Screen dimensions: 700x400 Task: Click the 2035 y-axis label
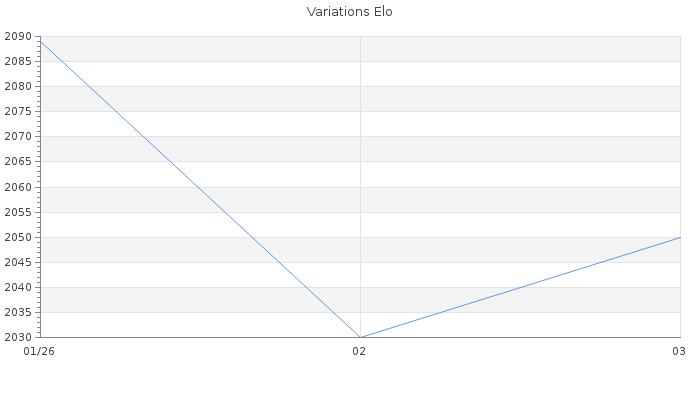tap(18, 312)
